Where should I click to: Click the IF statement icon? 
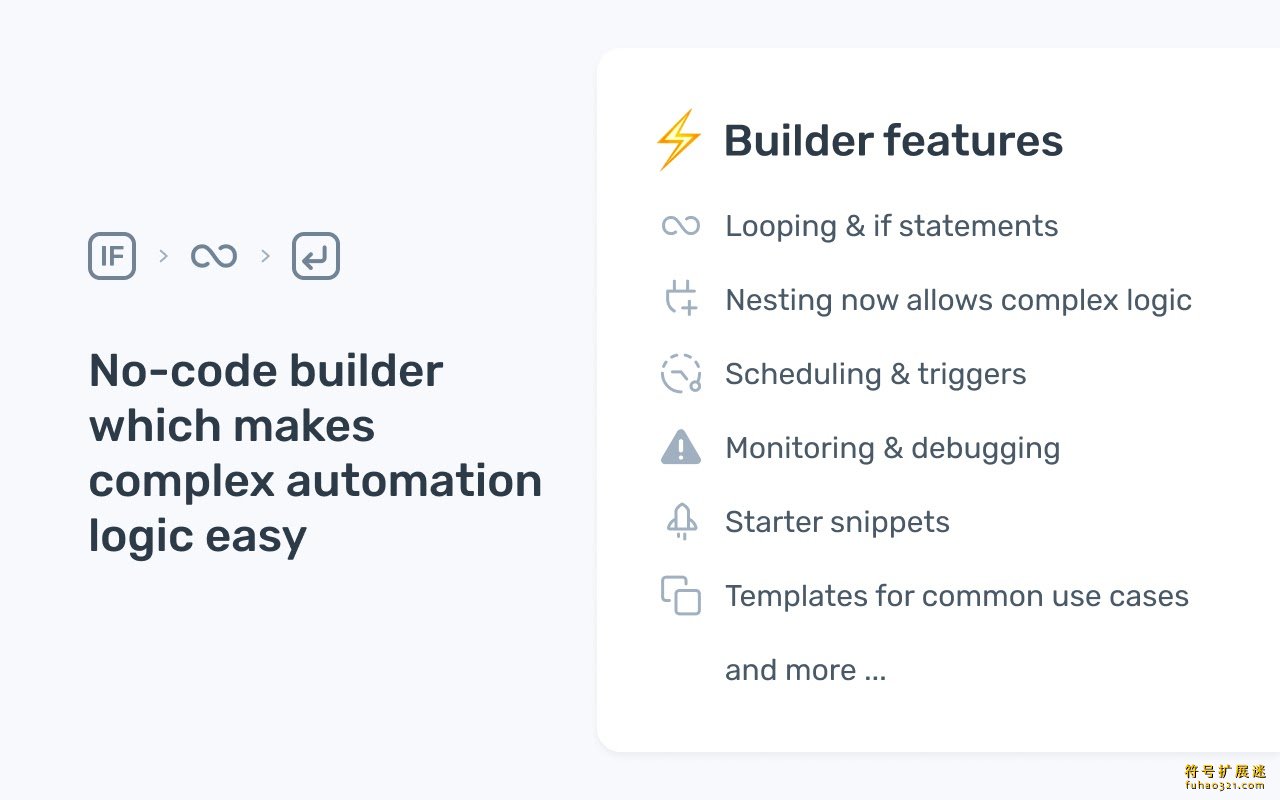[x=112, y=256]
